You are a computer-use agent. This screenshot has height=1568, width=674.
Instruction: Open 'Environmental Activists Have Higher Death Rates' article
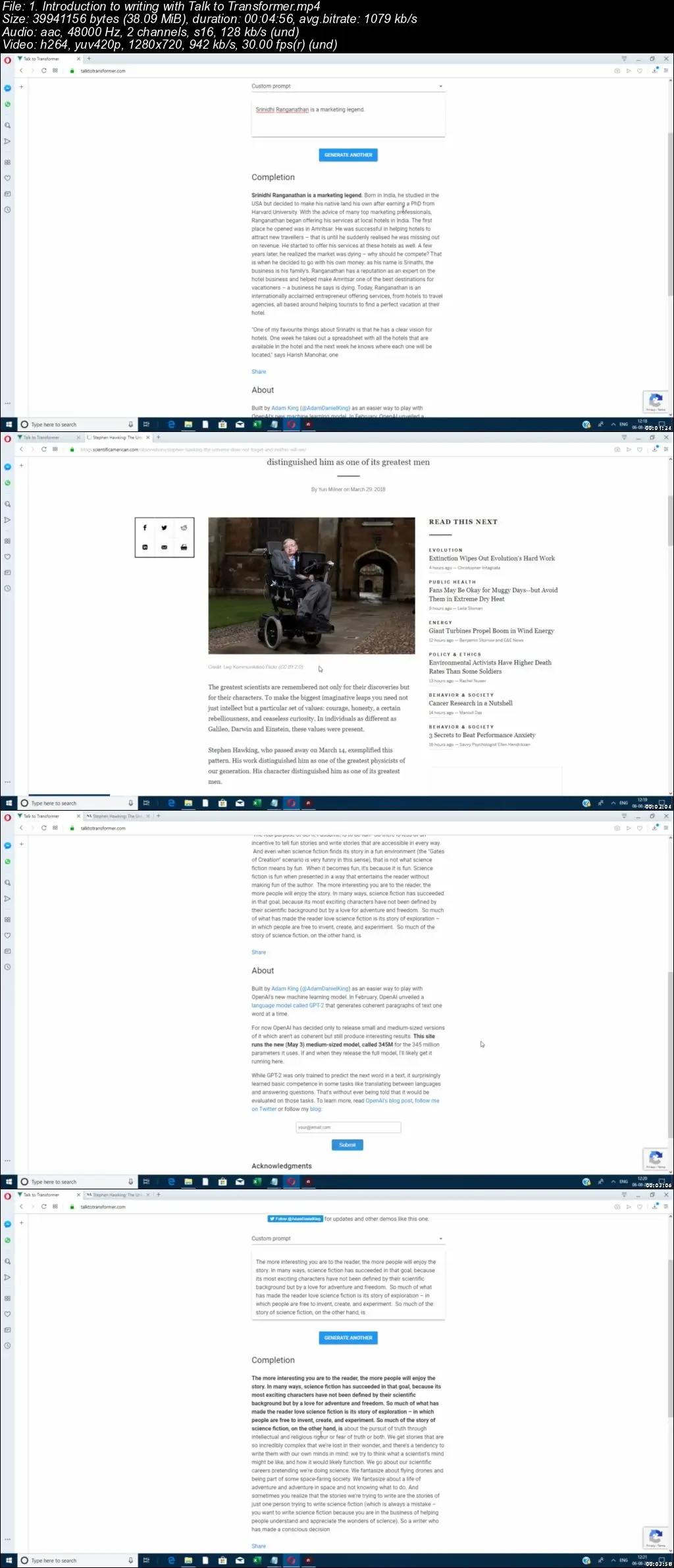pos(490,667)
